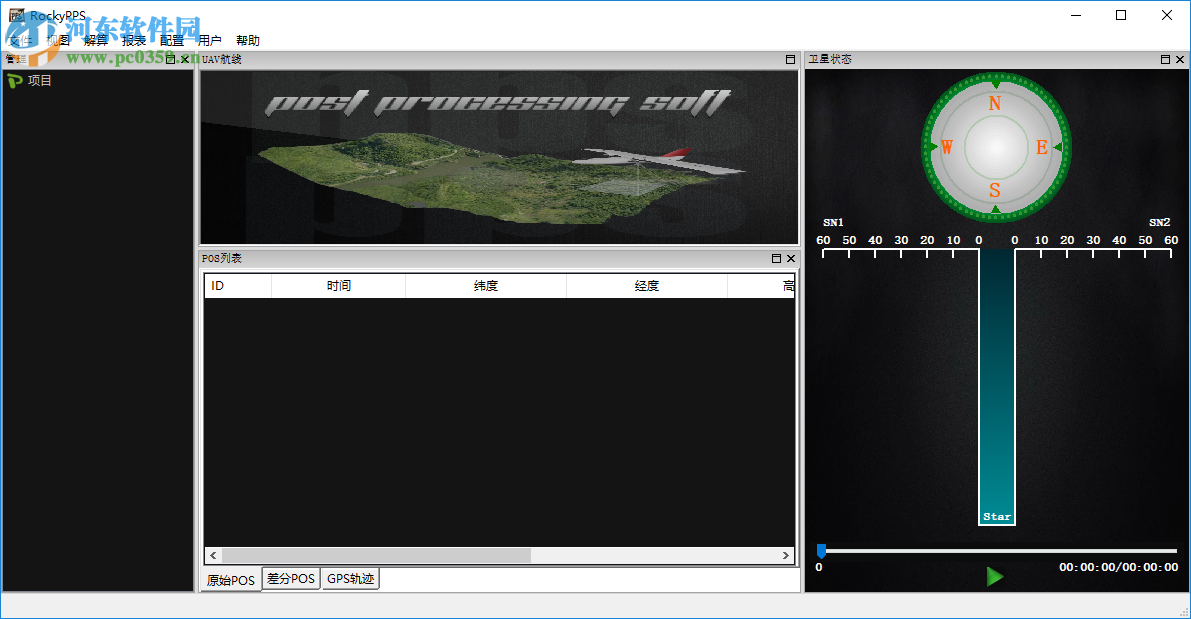Click the 纬度 column header

point(486,286)
